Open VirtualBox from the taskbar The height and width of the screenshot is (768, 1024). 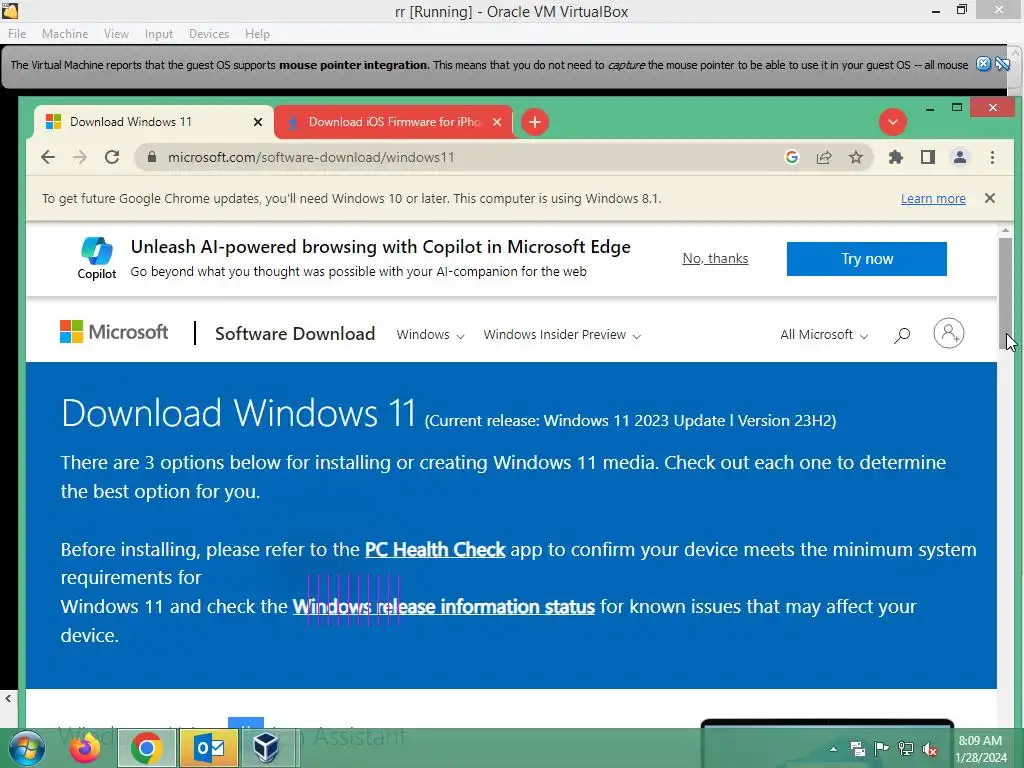[266, 748]
